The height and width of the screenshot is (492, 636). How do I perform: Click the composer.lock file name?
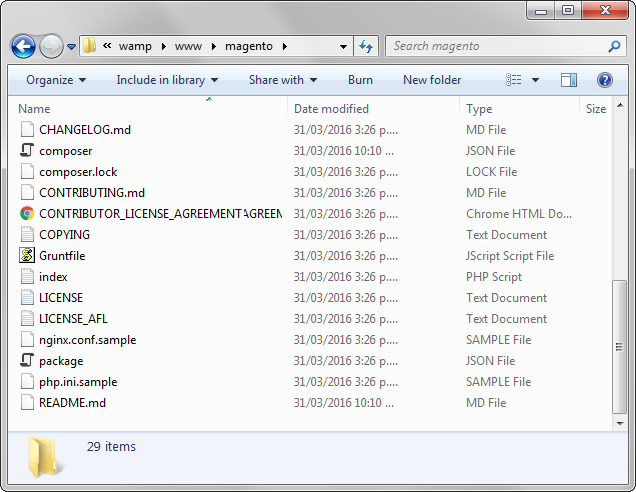(78, 172)
